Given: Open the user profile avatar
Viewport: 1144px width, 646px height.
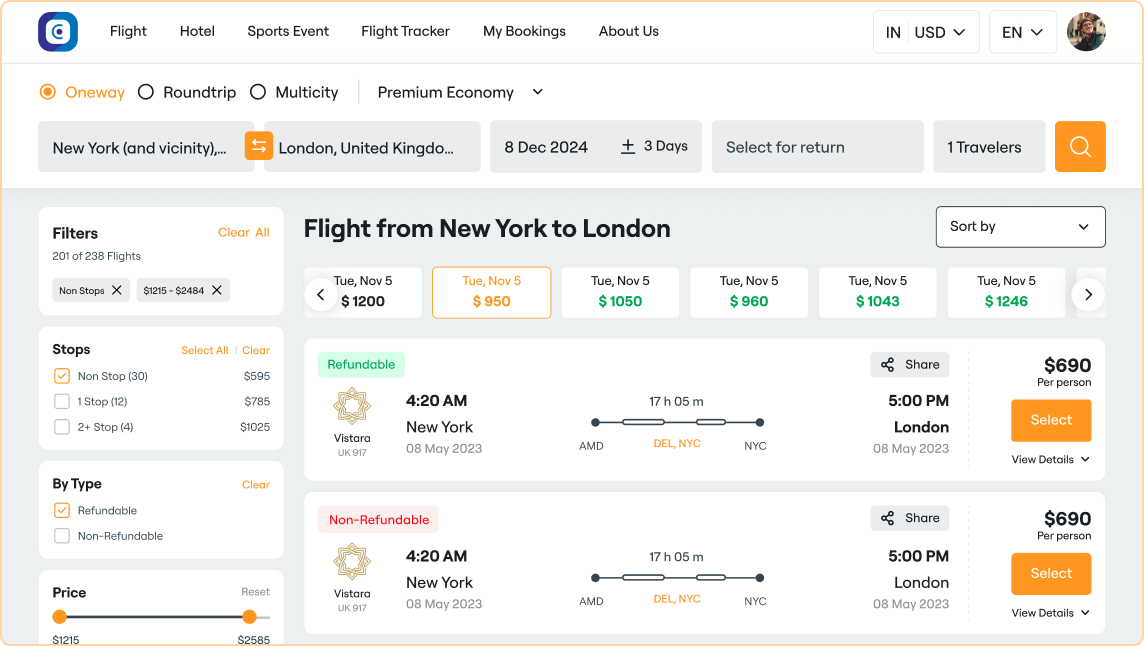Looking at the screenshot, I should 1086,32.
